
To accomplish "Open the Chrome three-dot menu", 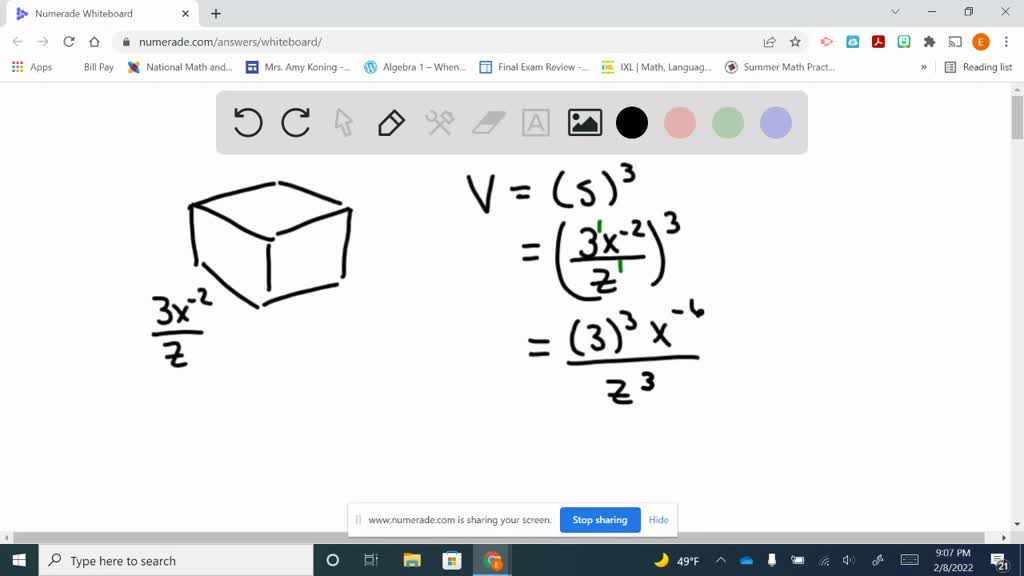I will click(1004, 42).
